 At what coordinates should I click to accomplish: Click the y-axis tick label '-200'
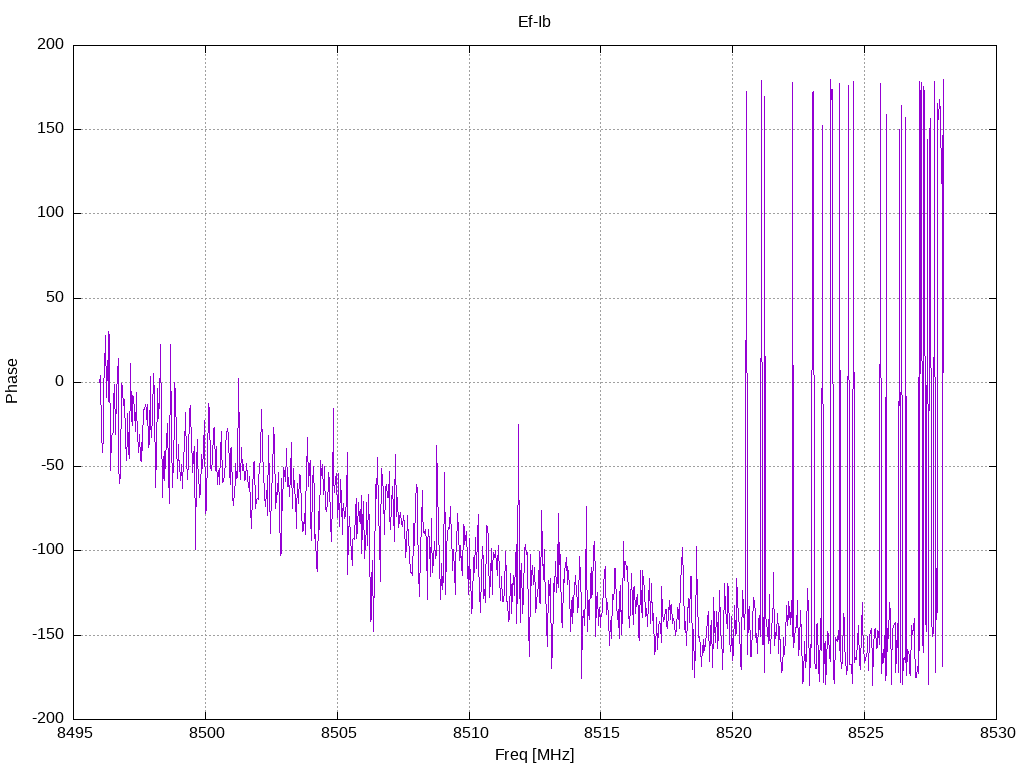[x=48, y=718]
